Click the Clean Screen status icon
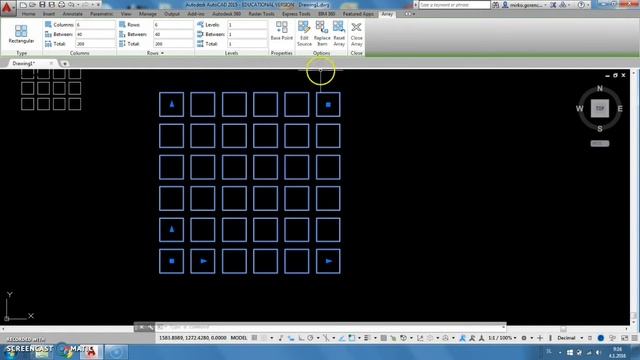This screenshot has height=360, width=640. 624,338
